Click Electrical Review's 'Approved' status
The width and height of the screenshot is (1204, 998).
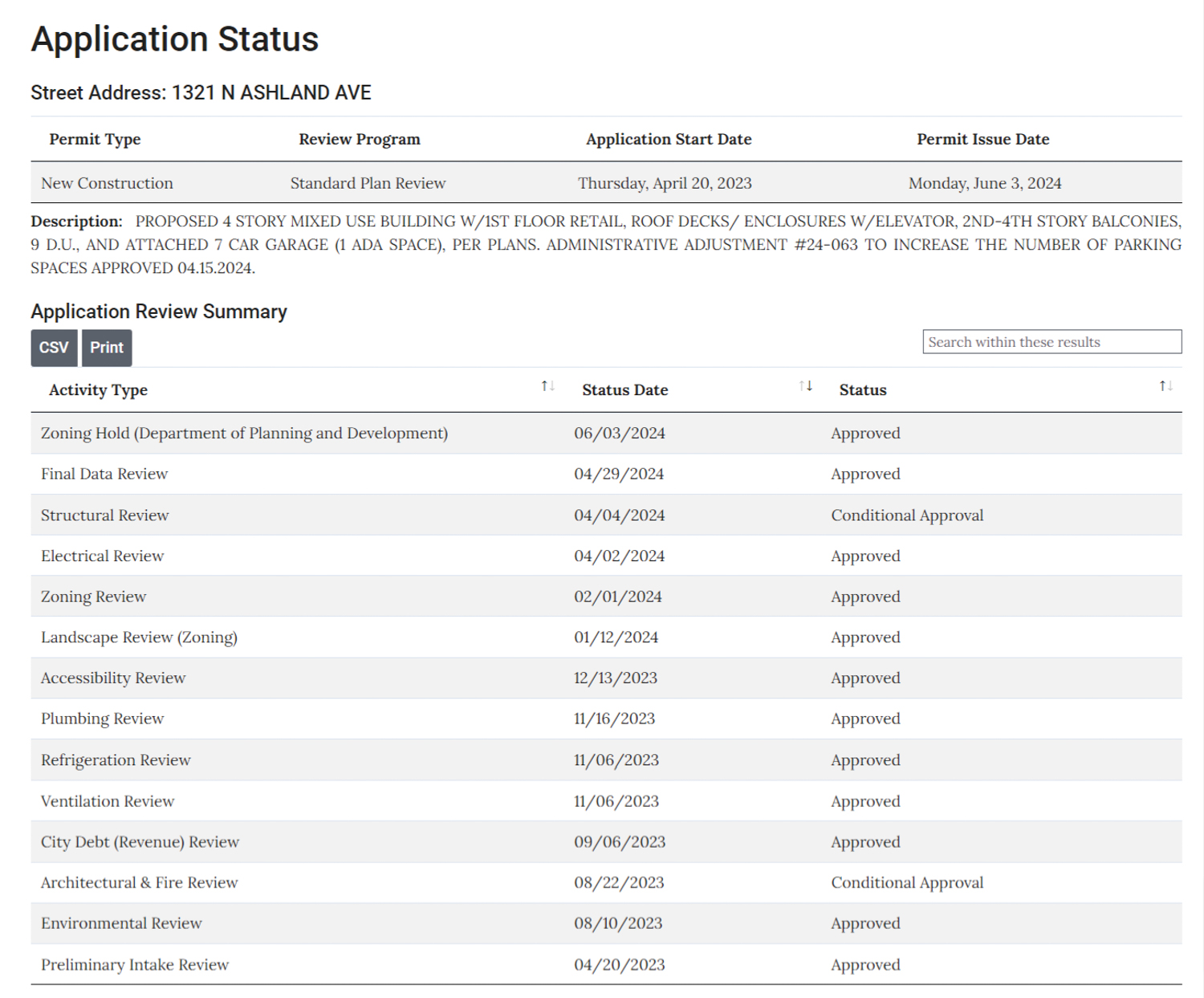click(x=865, y=556)
